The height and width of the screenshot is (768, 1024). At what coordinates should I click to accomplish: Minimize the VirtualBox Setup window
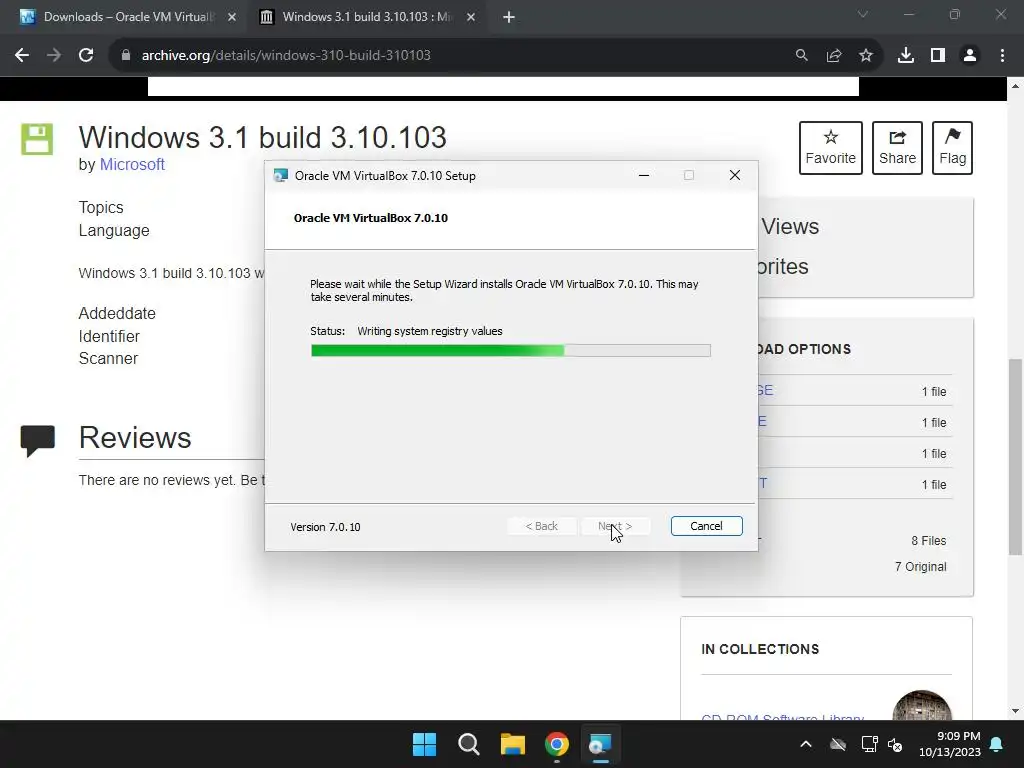point(644,176)
